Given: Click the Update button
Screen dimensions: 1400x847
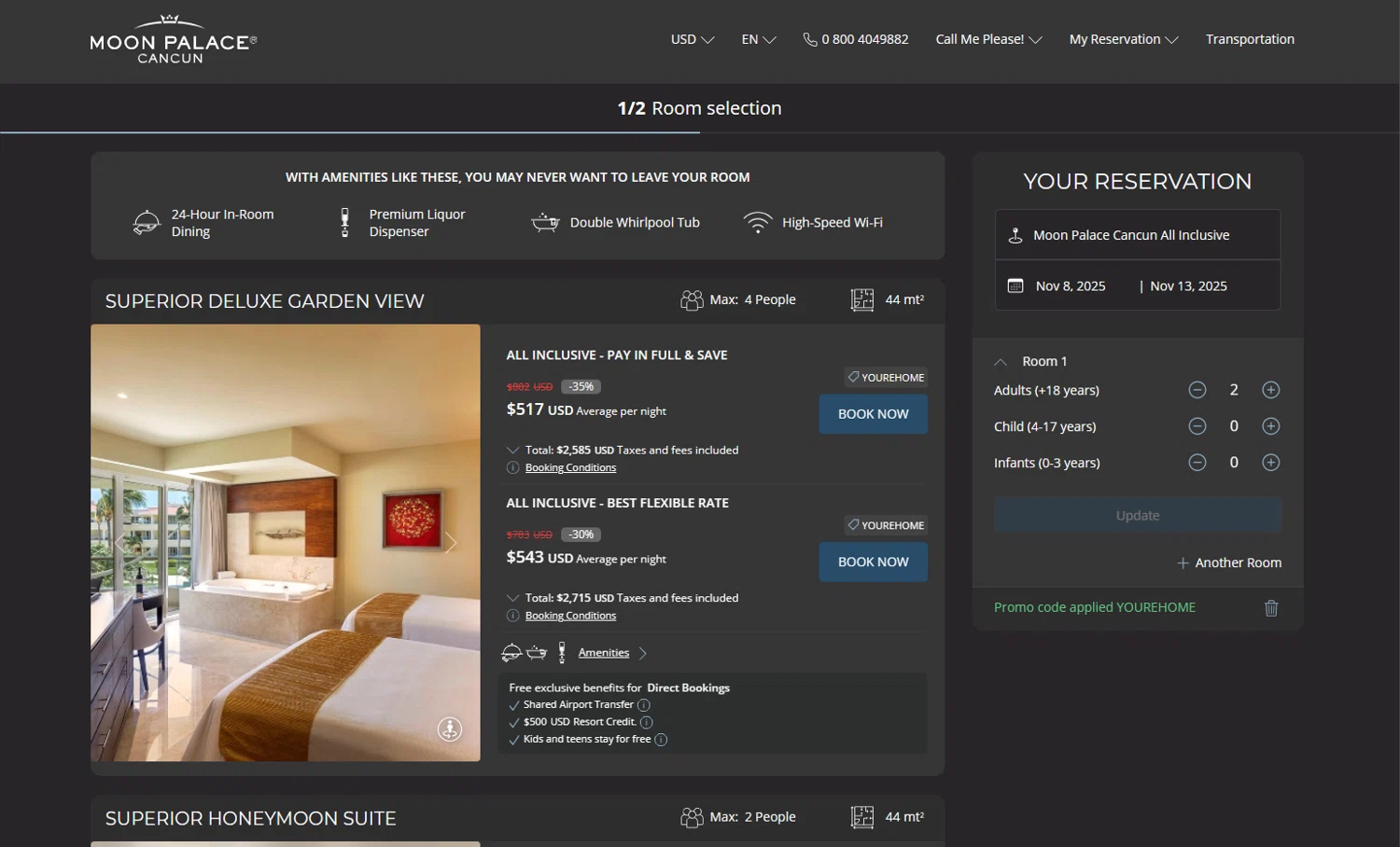Looking at the screenshot, I should tap(1138, 516).
